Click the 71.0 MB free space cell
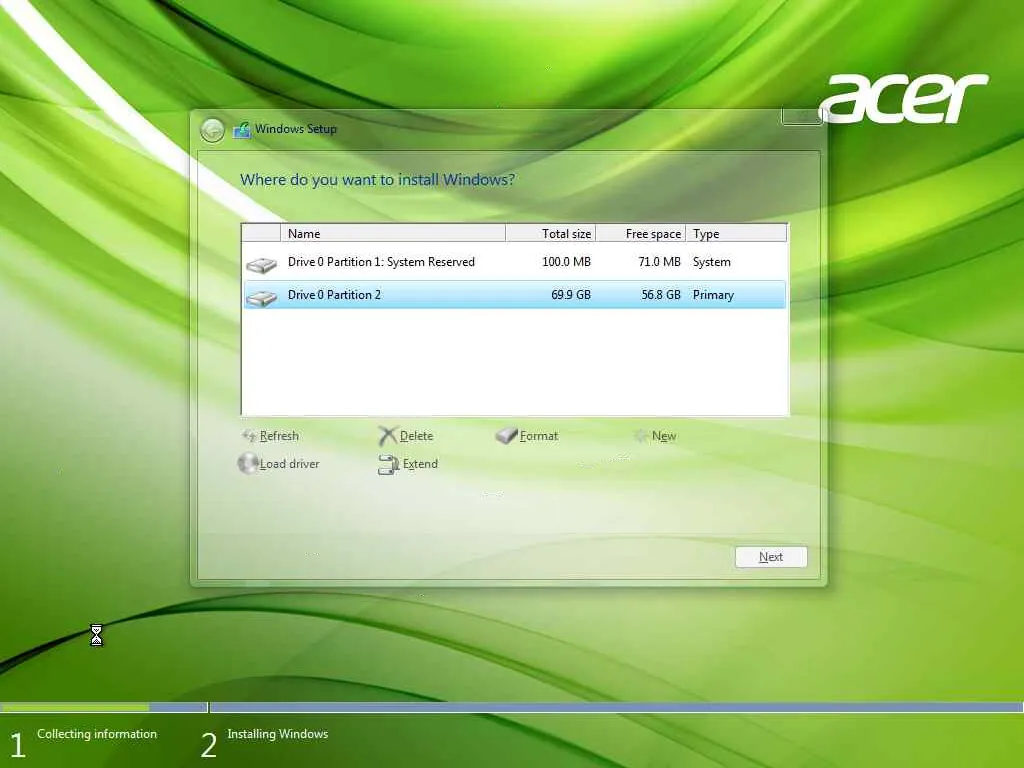Viewport: 1024px width, 768px height. point(659,262)
